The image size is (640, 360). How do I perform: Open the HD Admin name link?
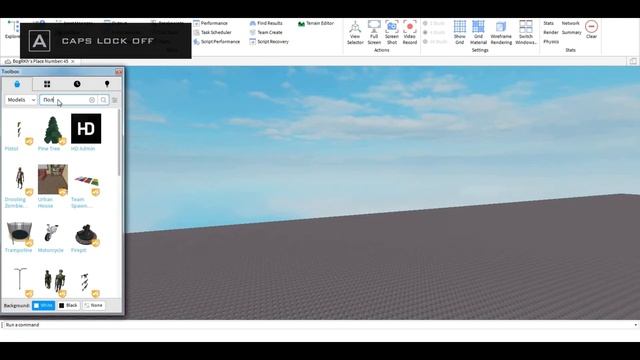[x=83, y=149]
